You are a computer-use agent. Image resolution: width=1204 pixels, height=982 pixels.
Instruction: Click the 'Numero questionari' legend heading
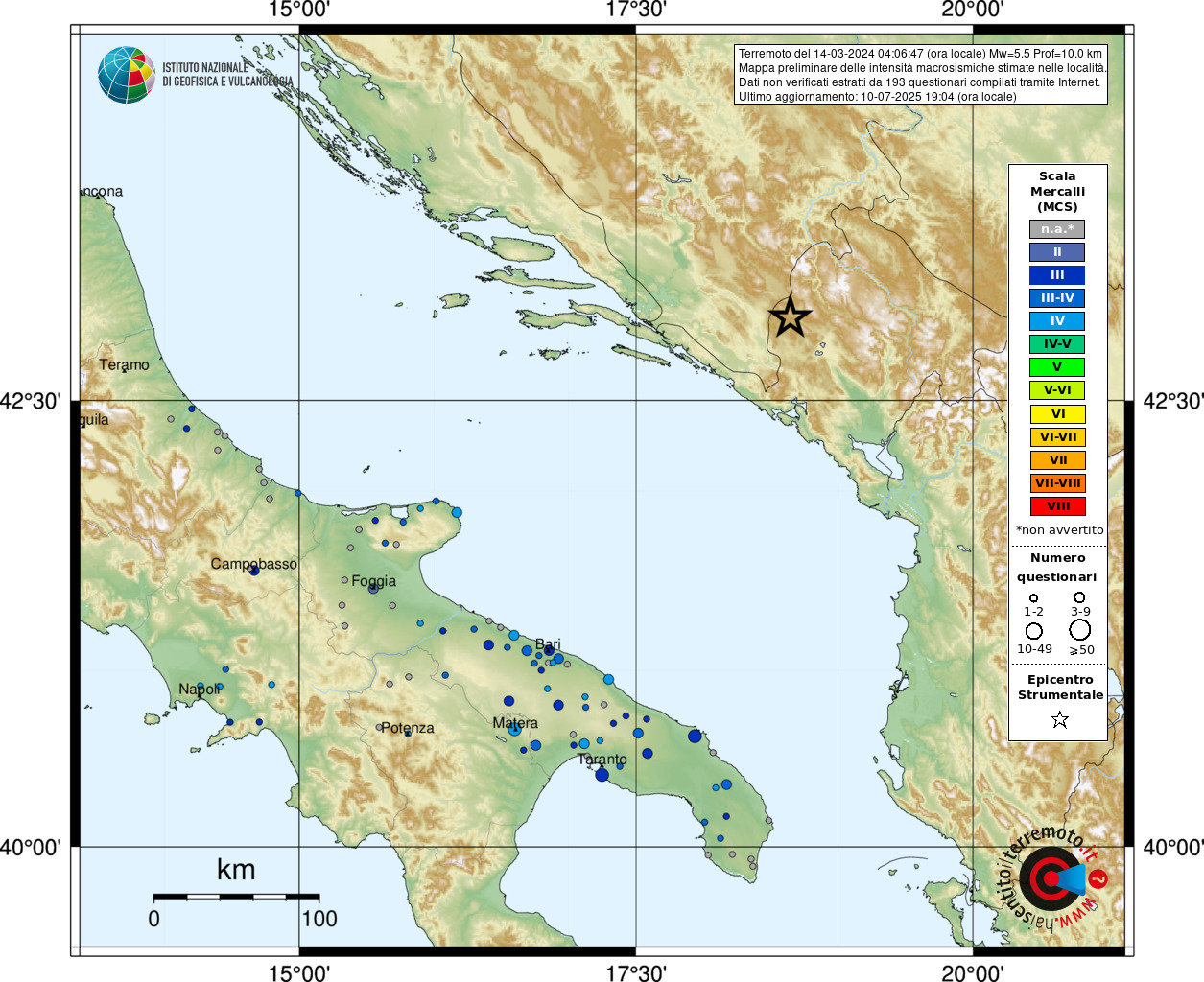coord(1057,568)
